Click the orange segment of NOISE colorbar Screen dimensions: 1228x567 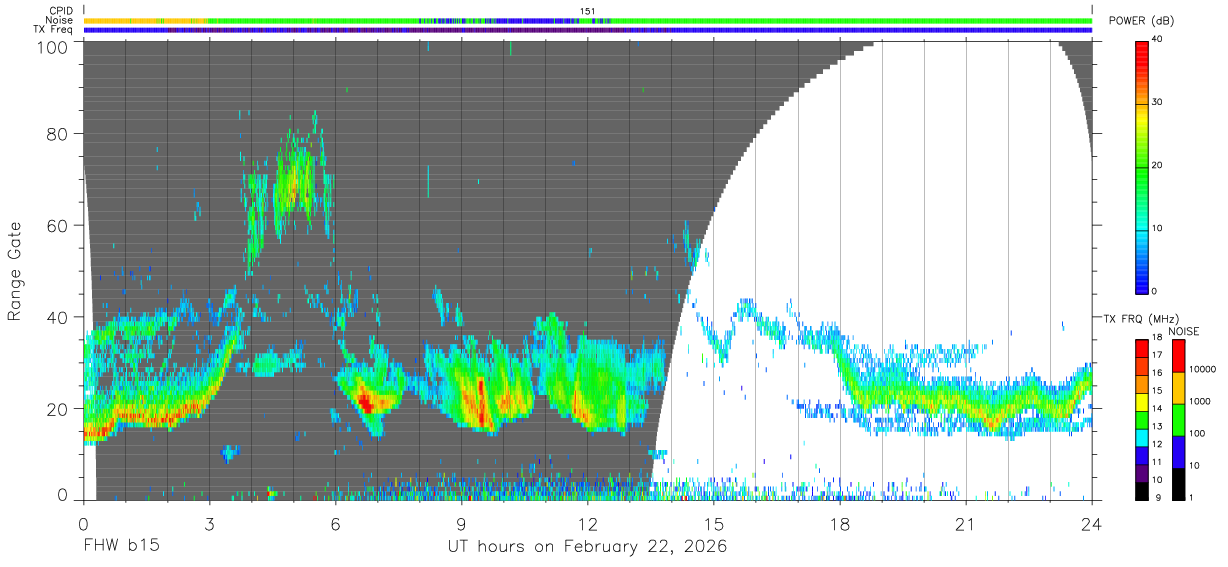point(1178,388)
